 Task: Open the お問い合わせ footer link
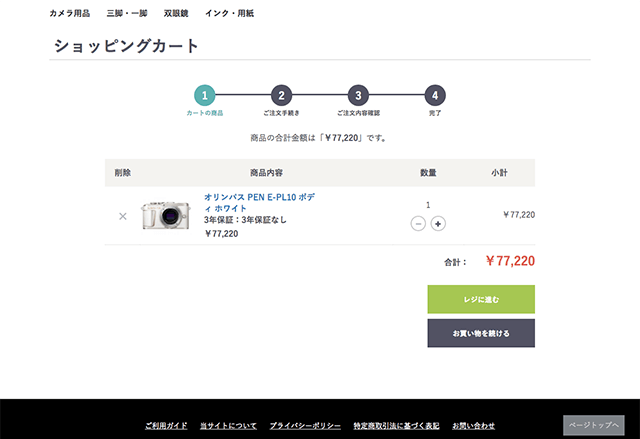pyautogui.click(x=473, y=426)
